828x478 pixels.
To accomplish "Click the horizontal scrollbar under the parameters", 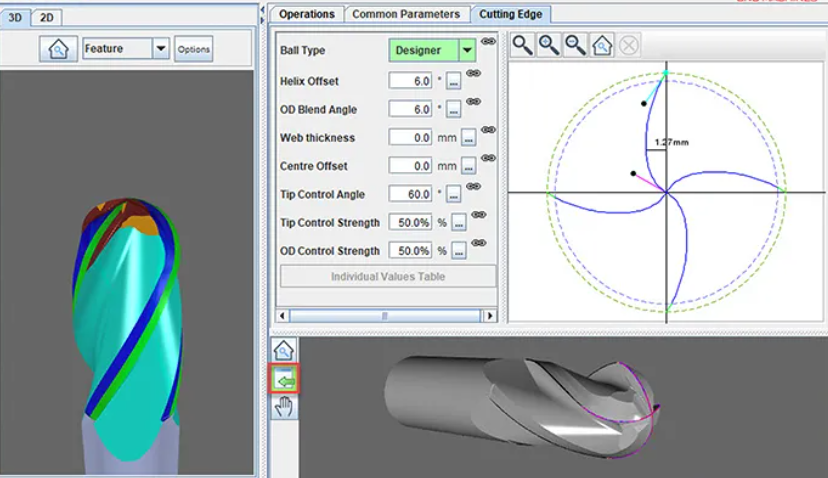I will click(x=387, y=315).
